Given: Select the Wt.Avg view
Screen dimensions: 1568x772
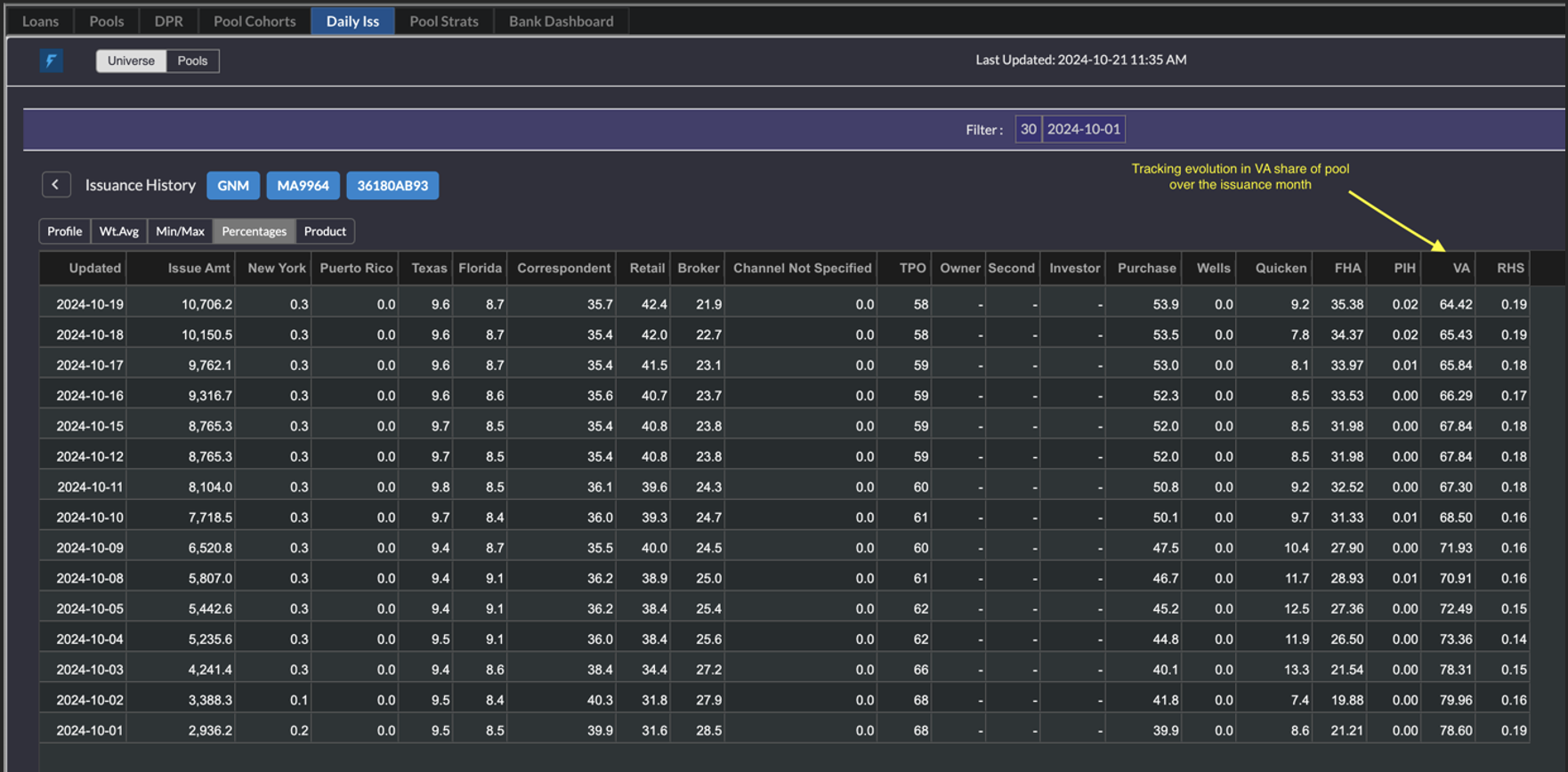Looking at the screenshot, I should (119, 231).
